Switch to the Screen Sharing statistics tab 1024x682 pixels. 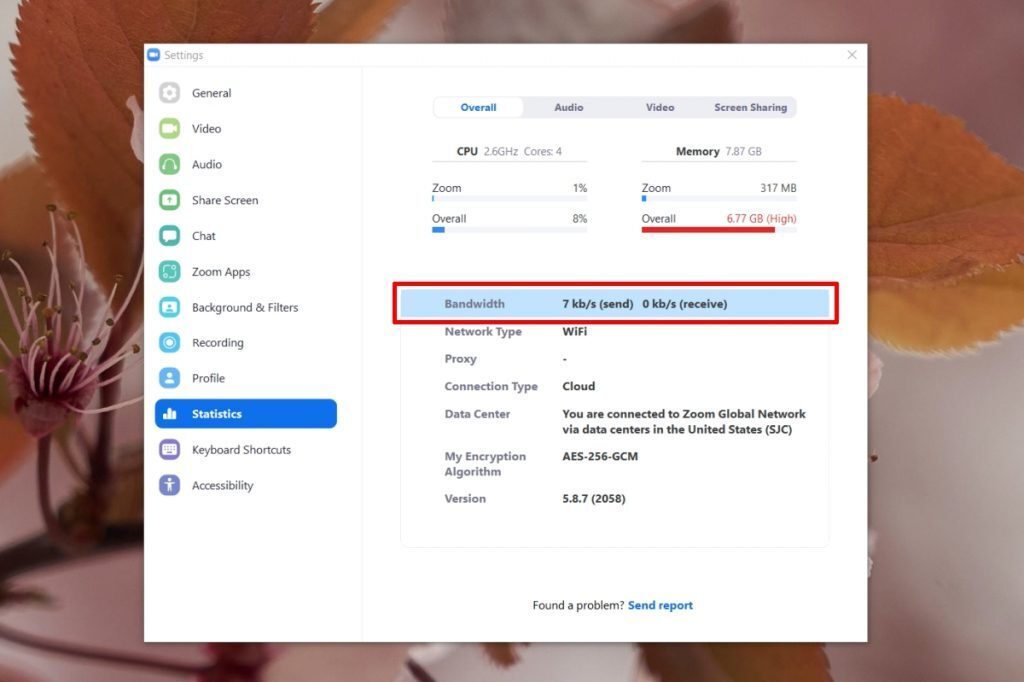750,107
